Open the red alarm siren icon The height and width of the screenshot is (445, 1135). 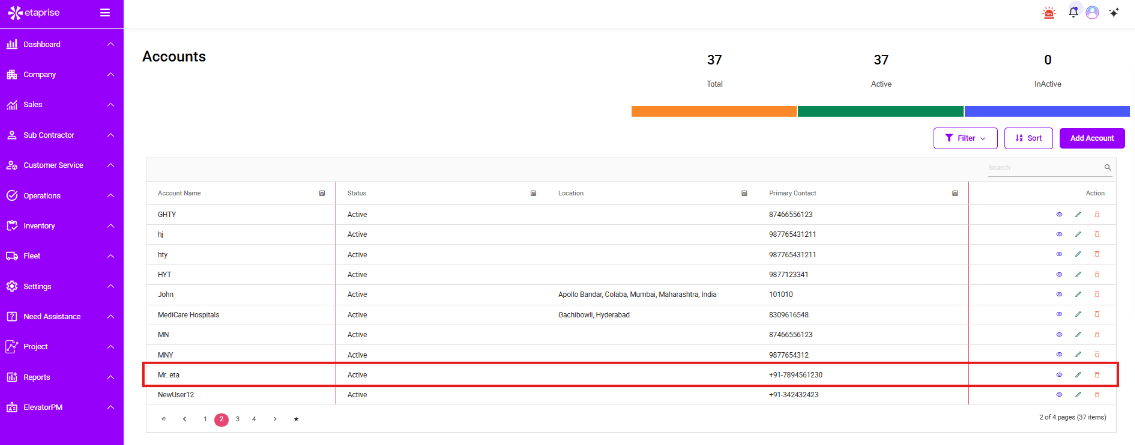1048,12
